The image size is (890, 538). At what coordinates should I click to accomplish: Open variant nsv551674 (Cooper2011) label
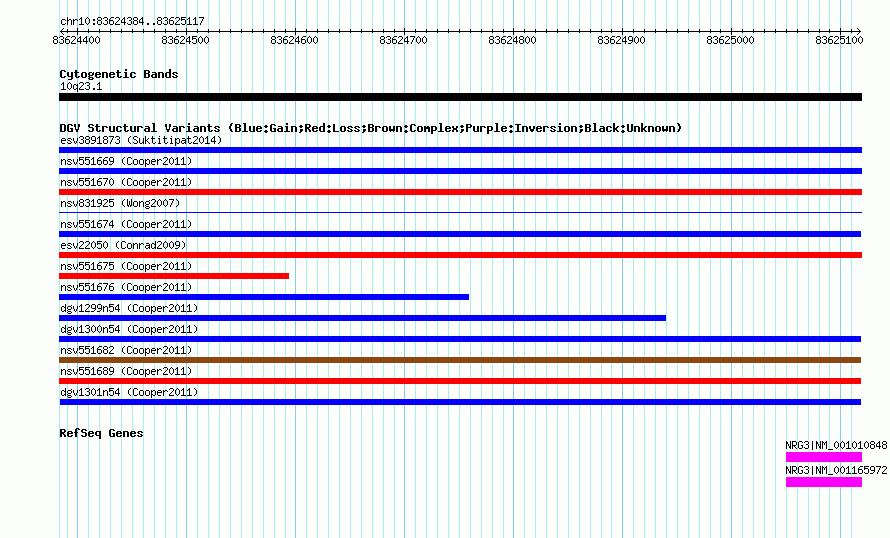126,224
